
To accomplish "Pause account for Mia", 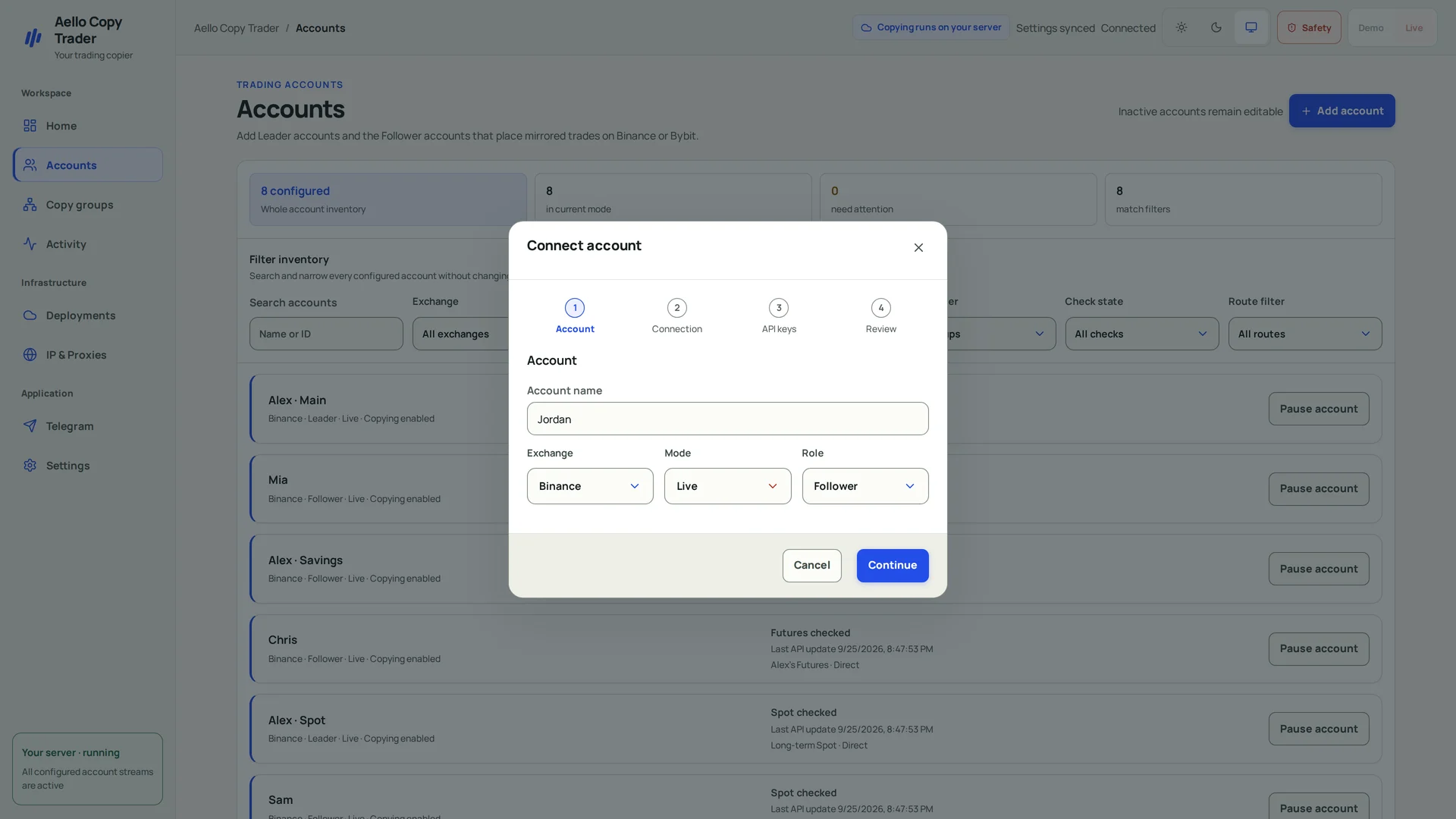I will coord(1319,489).
